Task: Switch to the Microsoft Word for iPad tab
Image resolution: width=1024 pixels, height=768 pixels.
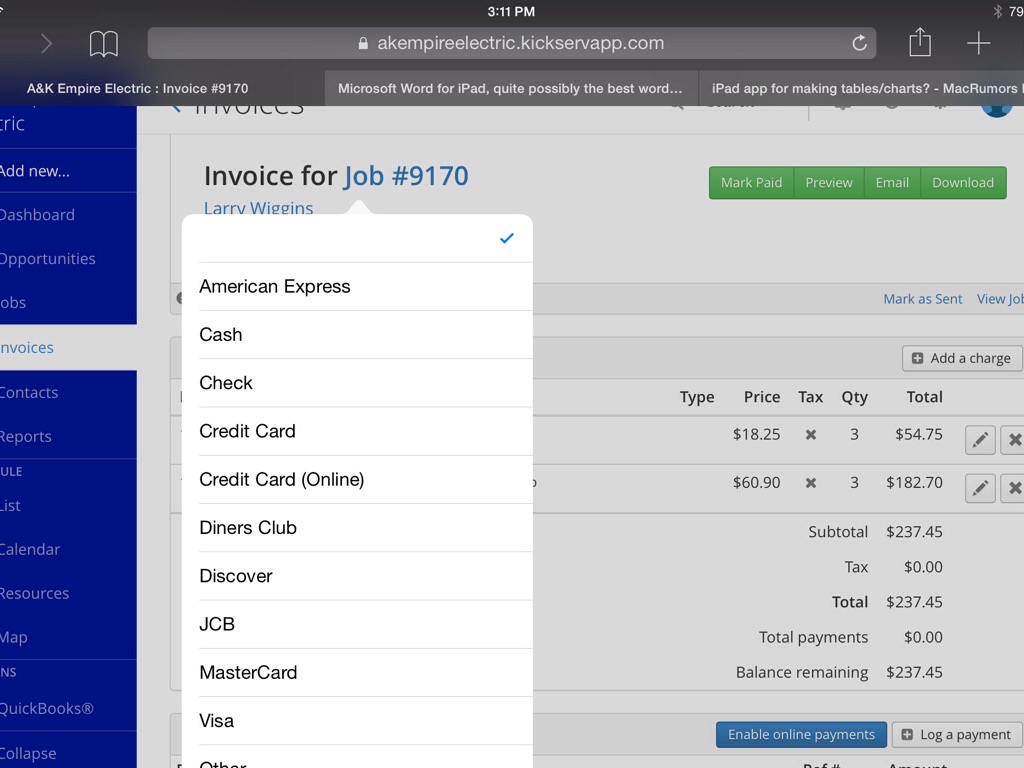Action: [510, 88]
